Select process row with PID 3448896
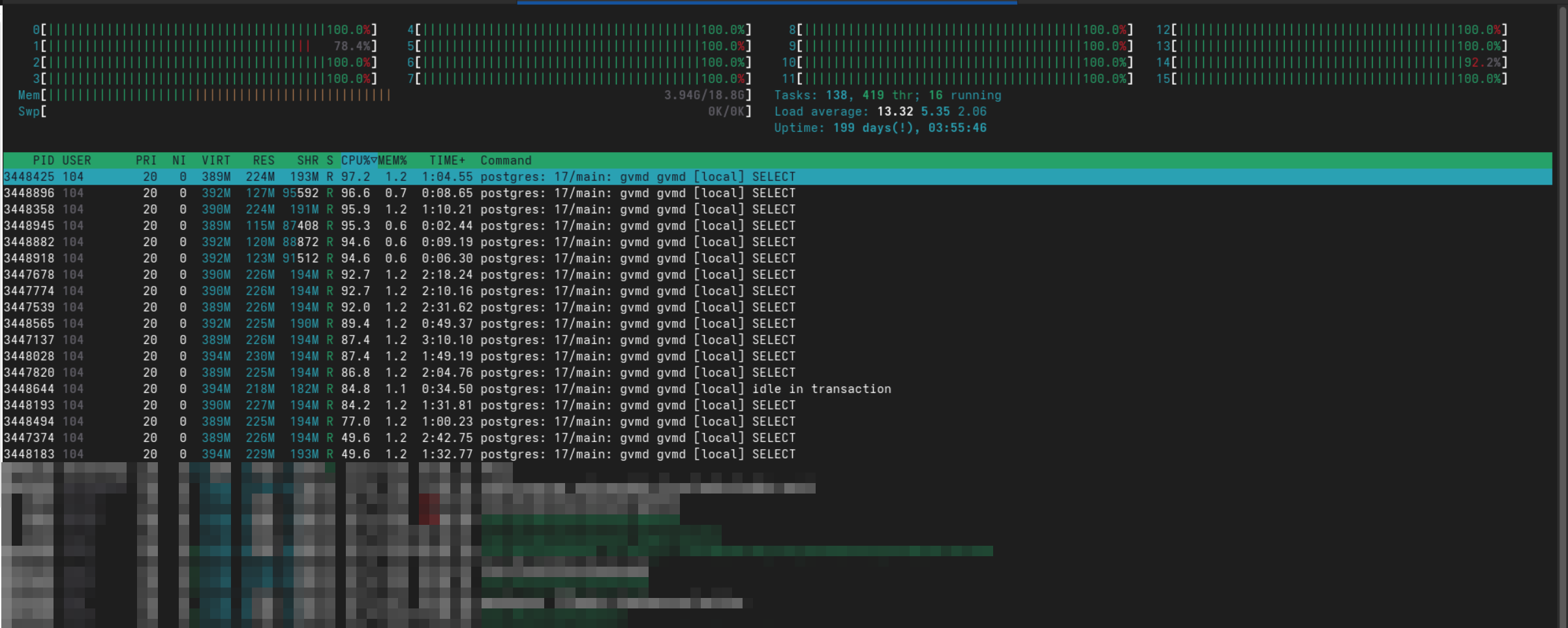This screenshot has height=628, width=1568. click(x=777, y=193)
